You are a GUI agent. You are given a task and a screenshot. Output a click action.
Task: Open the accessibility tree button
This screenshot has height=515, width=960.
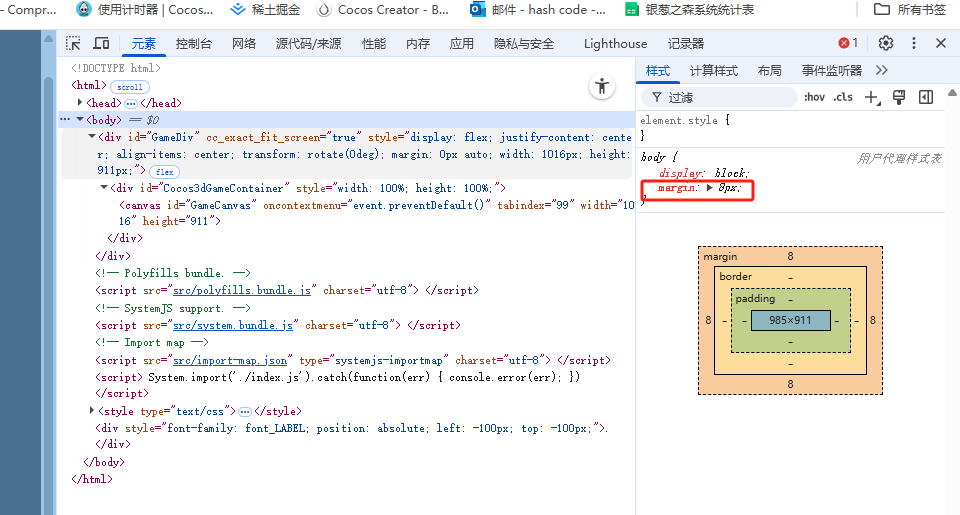tap(602, 86)
